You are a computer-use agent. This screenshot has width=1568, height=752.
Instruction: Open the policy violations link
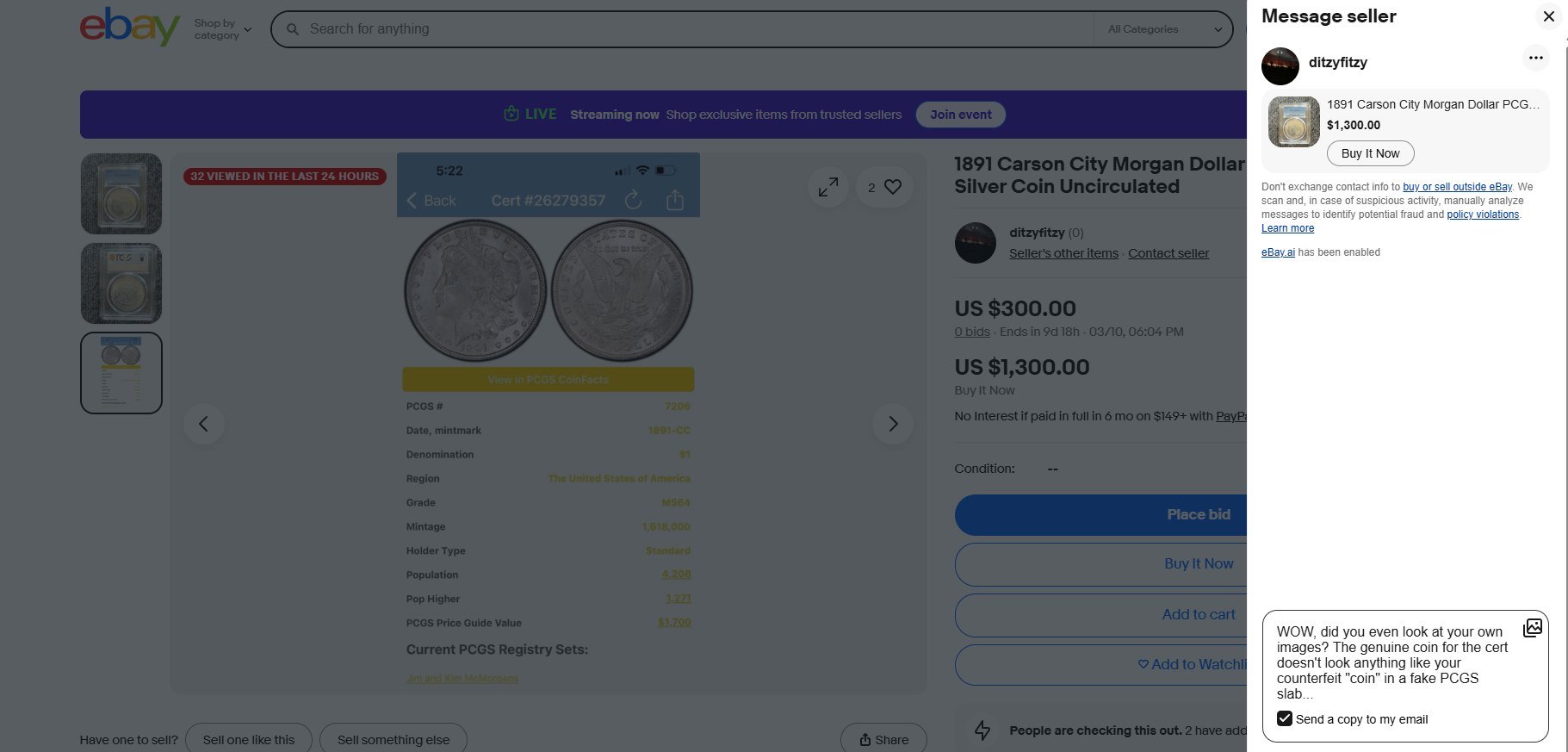[1483, 214]
